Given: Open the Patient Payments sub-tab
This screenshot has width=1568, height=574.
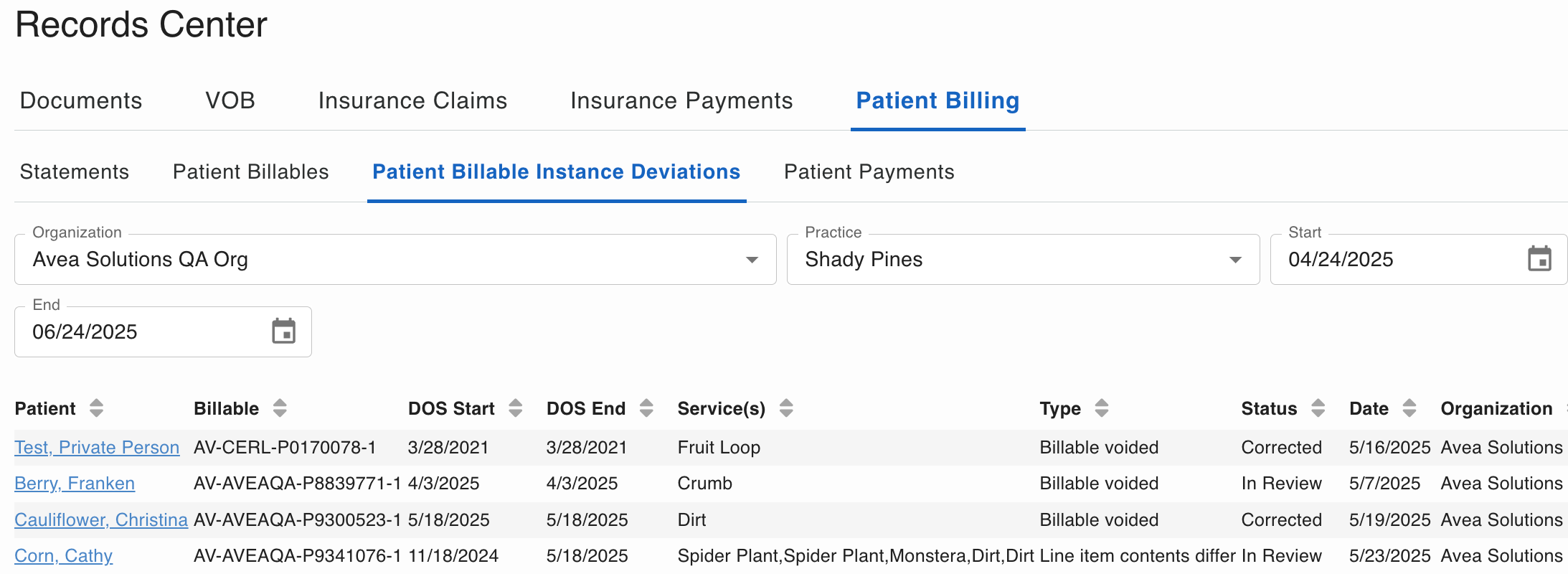Looking at the screenshot, I should click(x=869, y=171).
